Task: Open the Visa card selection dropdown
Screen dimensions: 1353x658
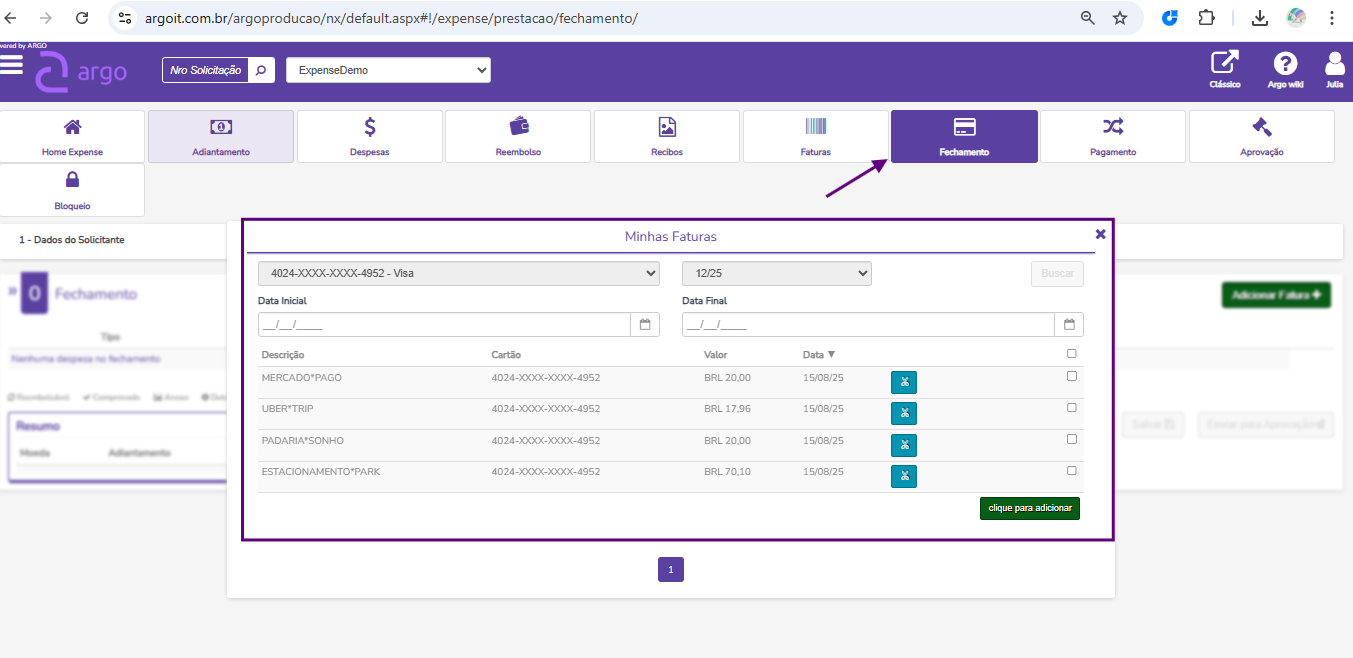Action: (x=458, y=273)
